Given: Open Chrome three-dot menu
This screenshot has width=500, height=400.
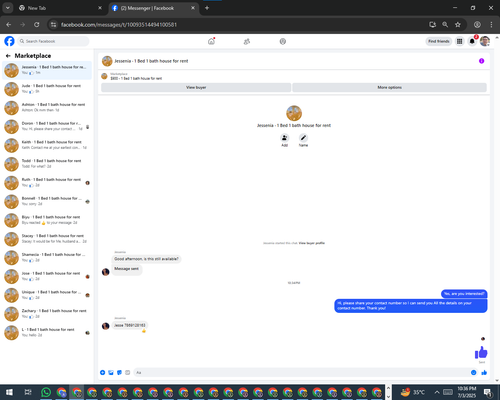Looking at the screenshot, I should (x=491, y=25).
